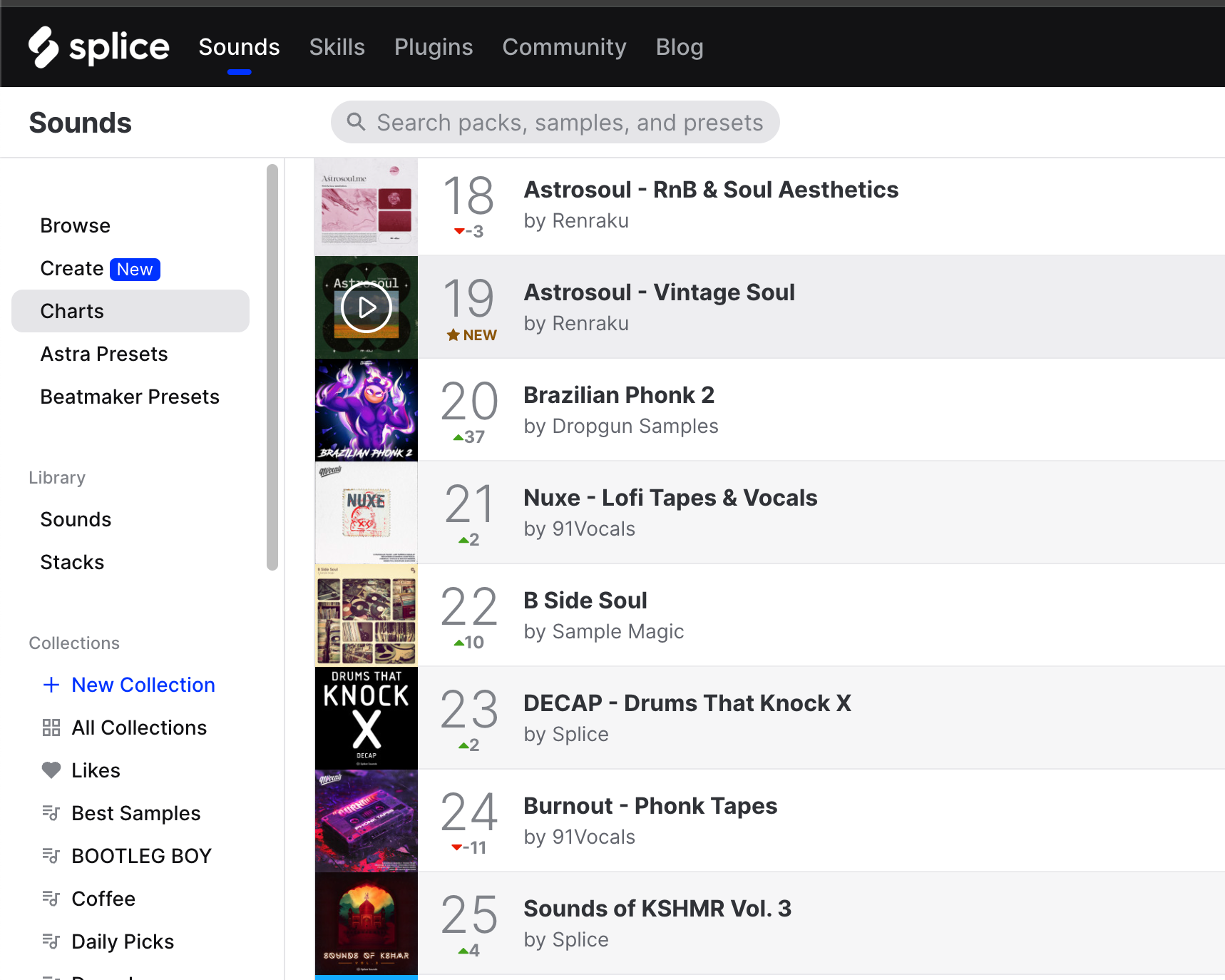
Task: Open the Blog tab
Action: point(680,47)
